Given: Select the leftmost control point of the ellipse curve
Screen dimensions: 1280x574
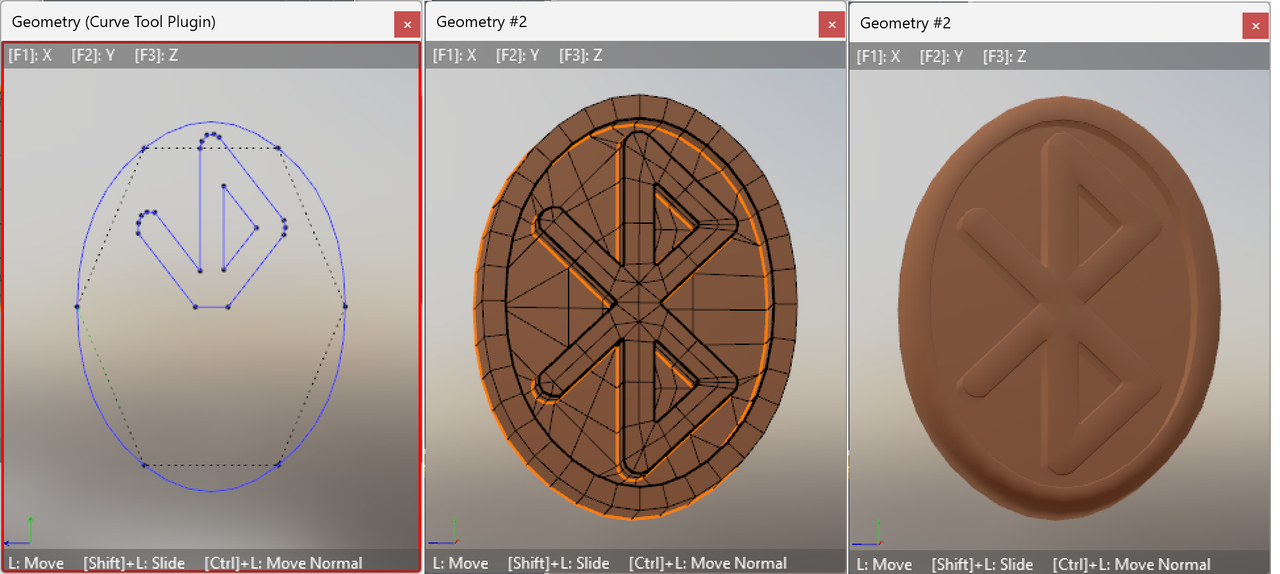Looking at the screenshot, I should click(77, 306).
